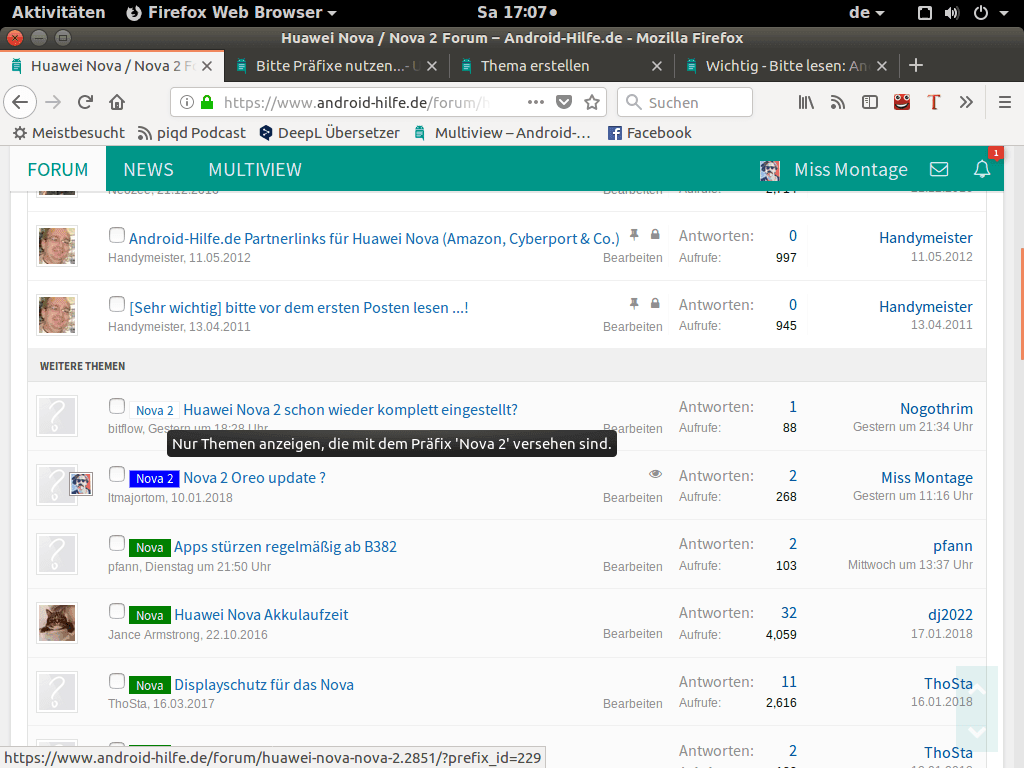
Task: Click the forward navigation arrow
Action: click(x=53, y=103)
